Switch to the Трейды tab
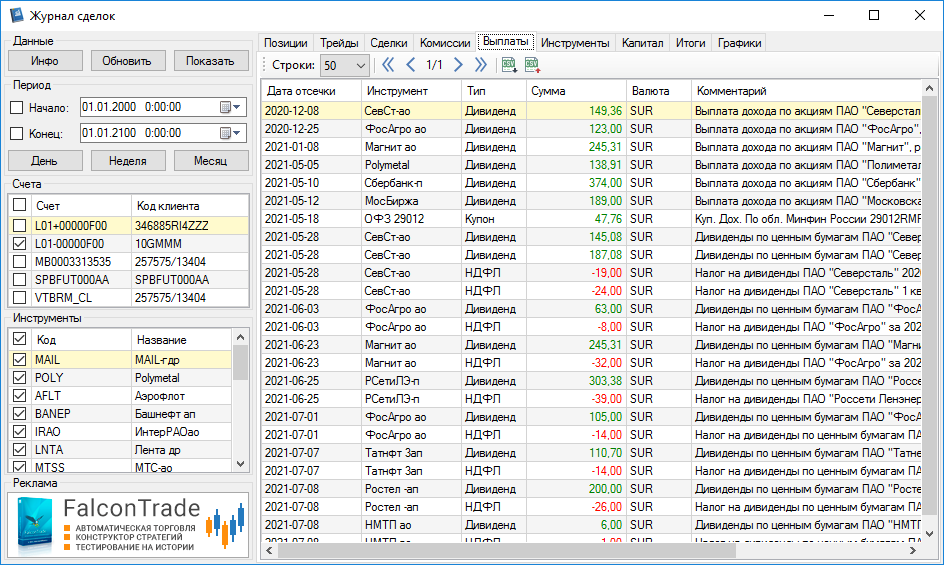The image size is (944, 565). coord(339,43)
